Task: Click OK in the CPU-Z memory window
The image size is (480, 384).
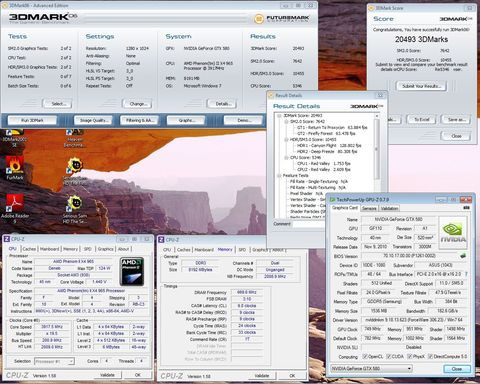Action: coord(292,376)
